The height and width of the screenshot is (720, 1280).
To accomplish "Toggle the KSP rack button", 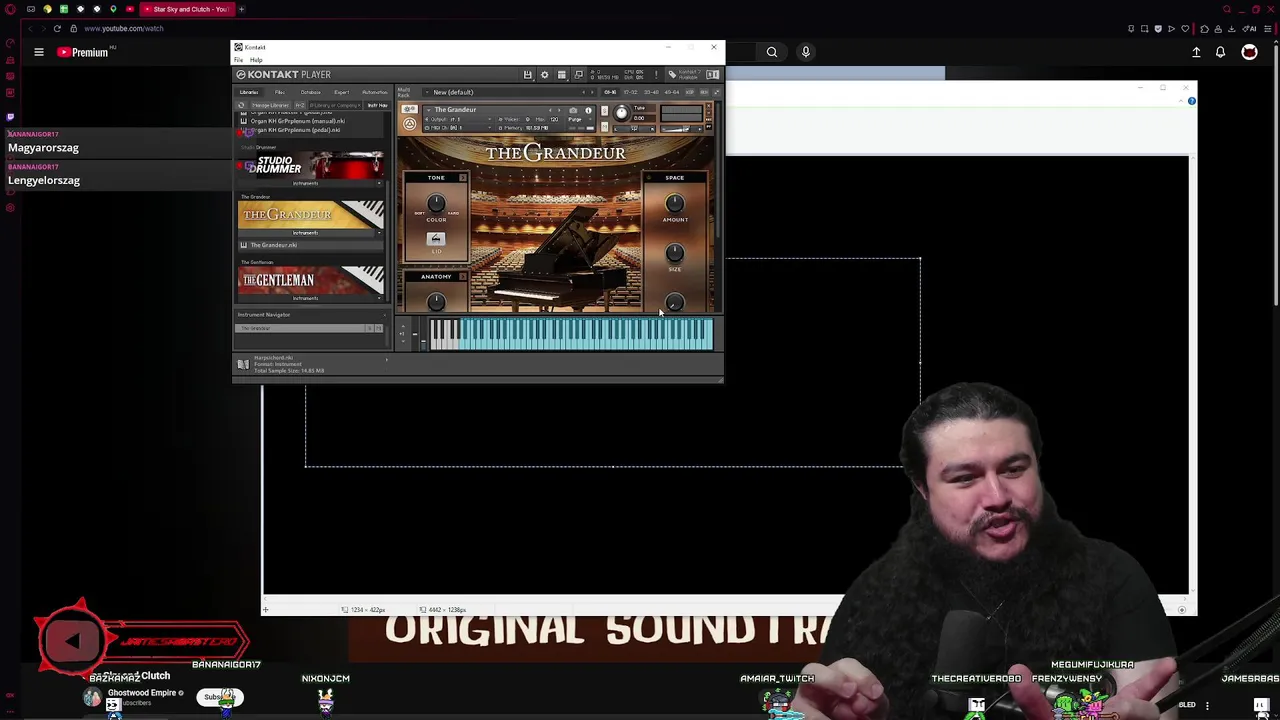I will [x=689, y=92].
